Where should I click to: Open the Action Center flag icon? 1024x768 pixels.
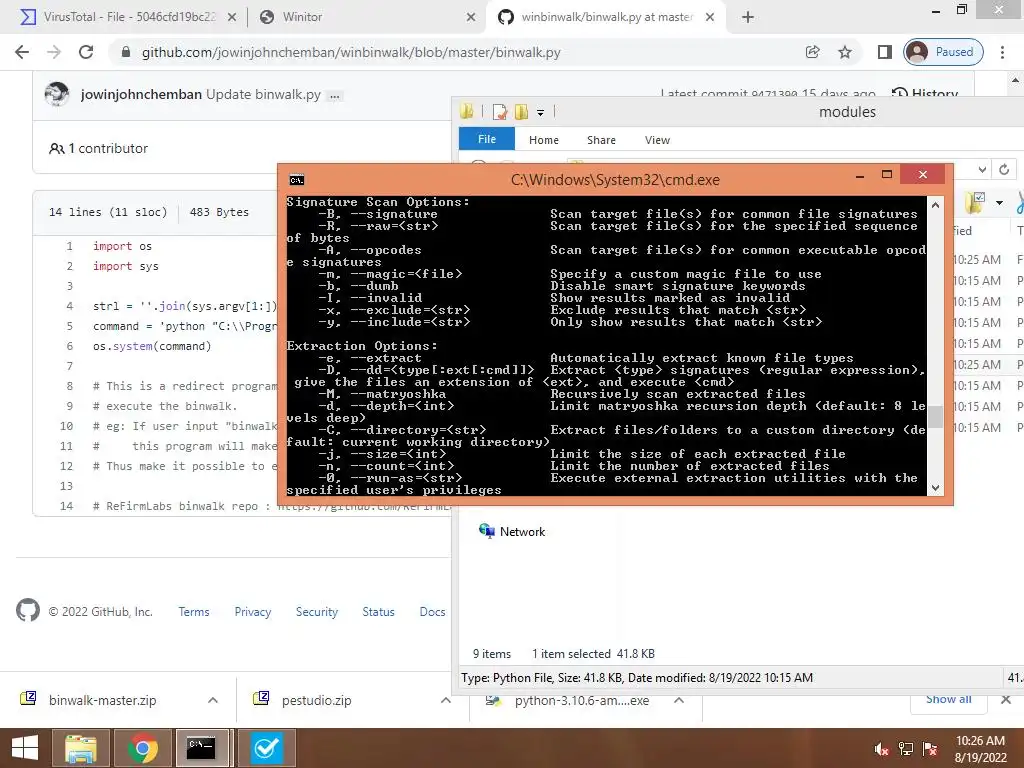(x=931, y=749)
